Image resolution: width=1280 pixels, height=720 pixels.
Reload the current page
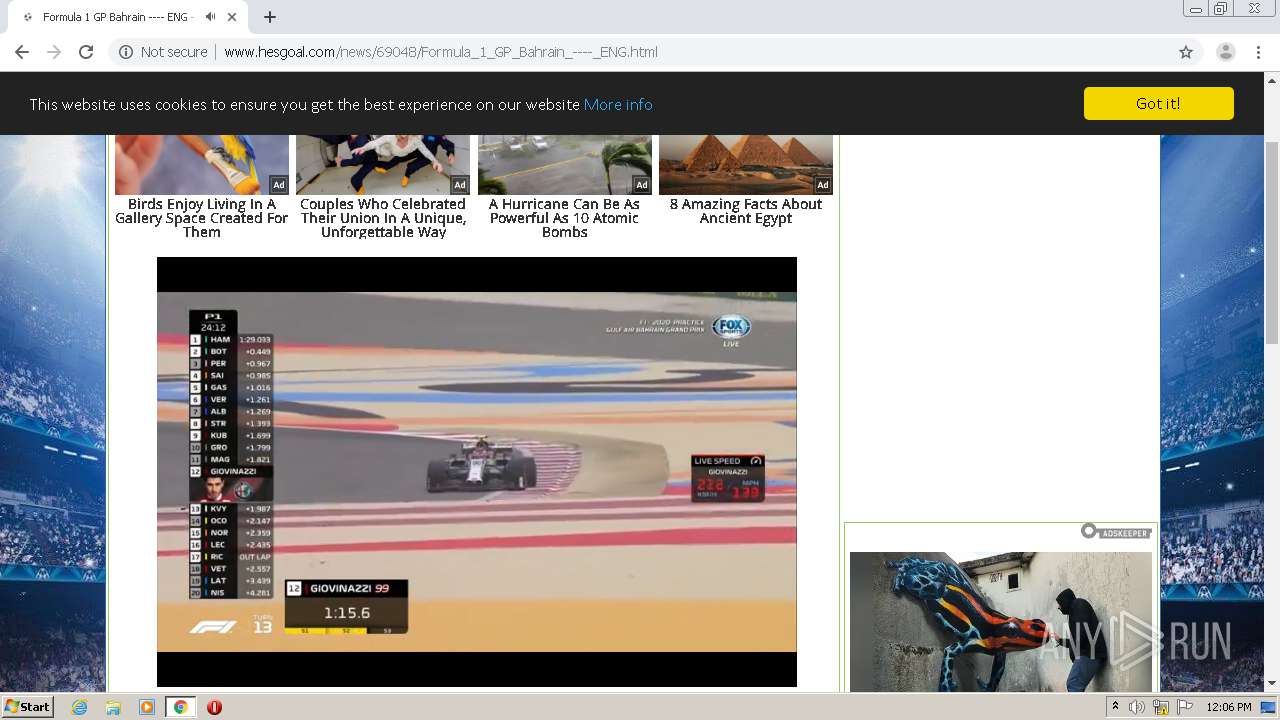click(x=86, y=52)
